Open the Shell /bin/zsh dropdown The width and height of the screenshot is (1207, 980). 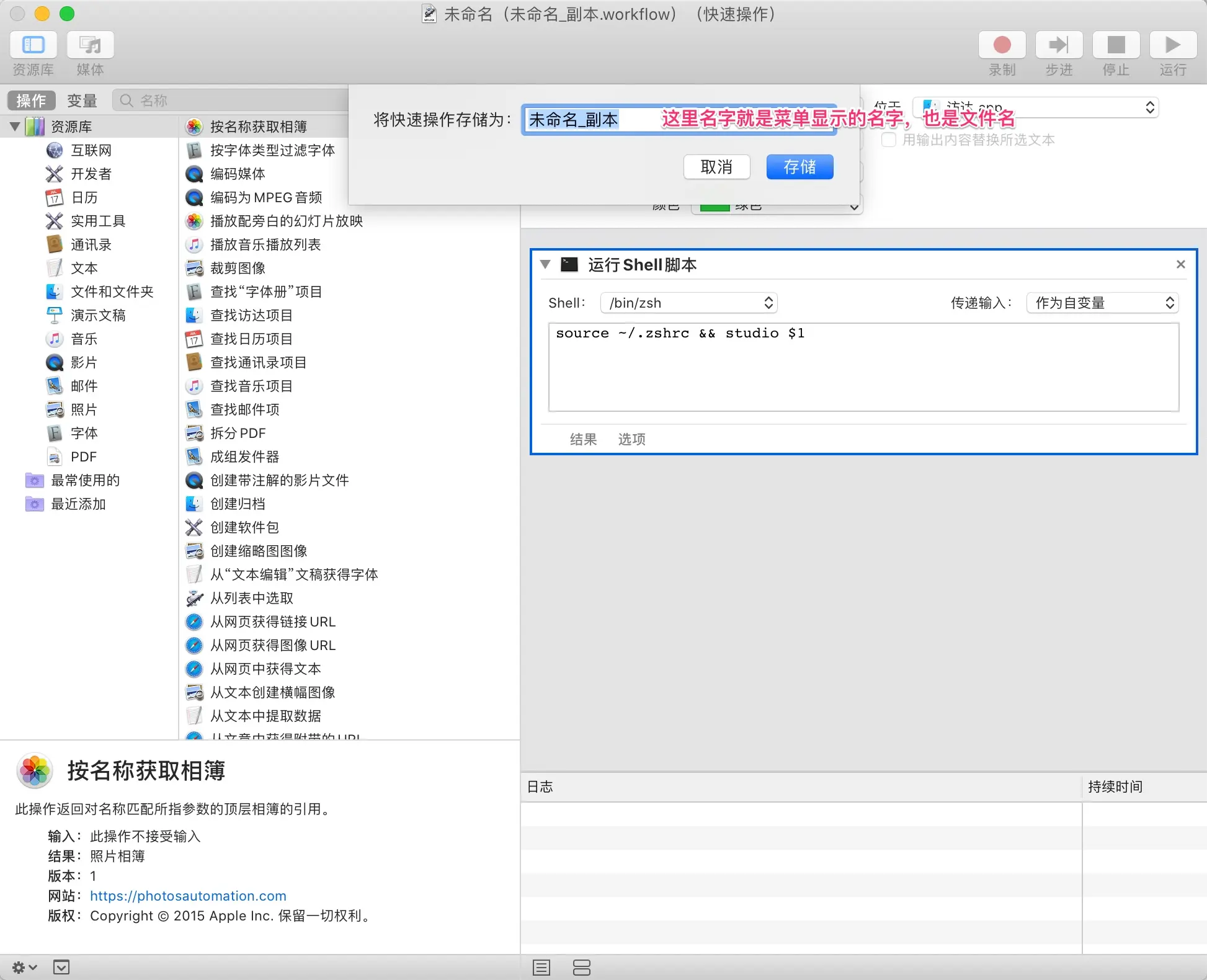(688, 303)
